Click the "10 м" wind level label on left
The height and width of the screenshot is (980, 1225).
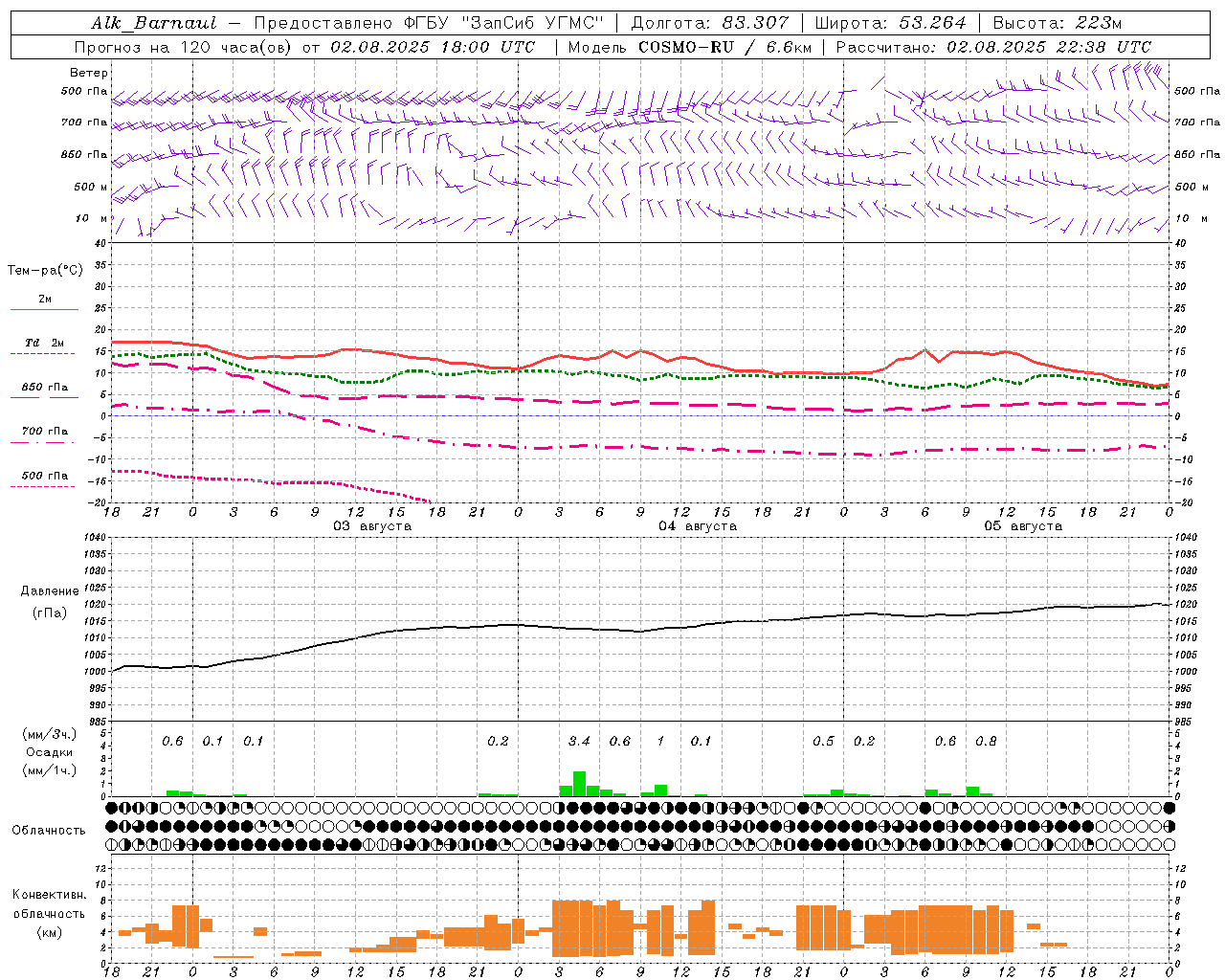[x=92, y=218]
